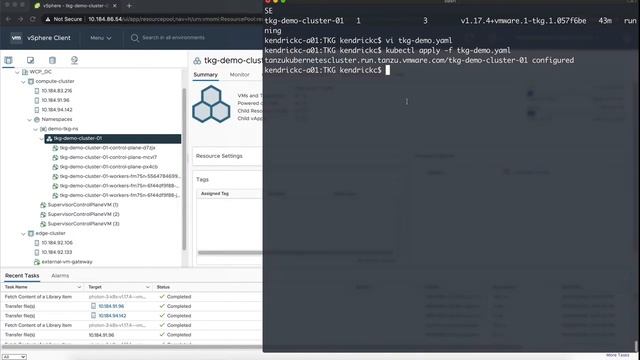This screenshot has height=360, width=640.
Task: Select host 10.184.92.106 under edge-cluster
Action: coord(57,242)
